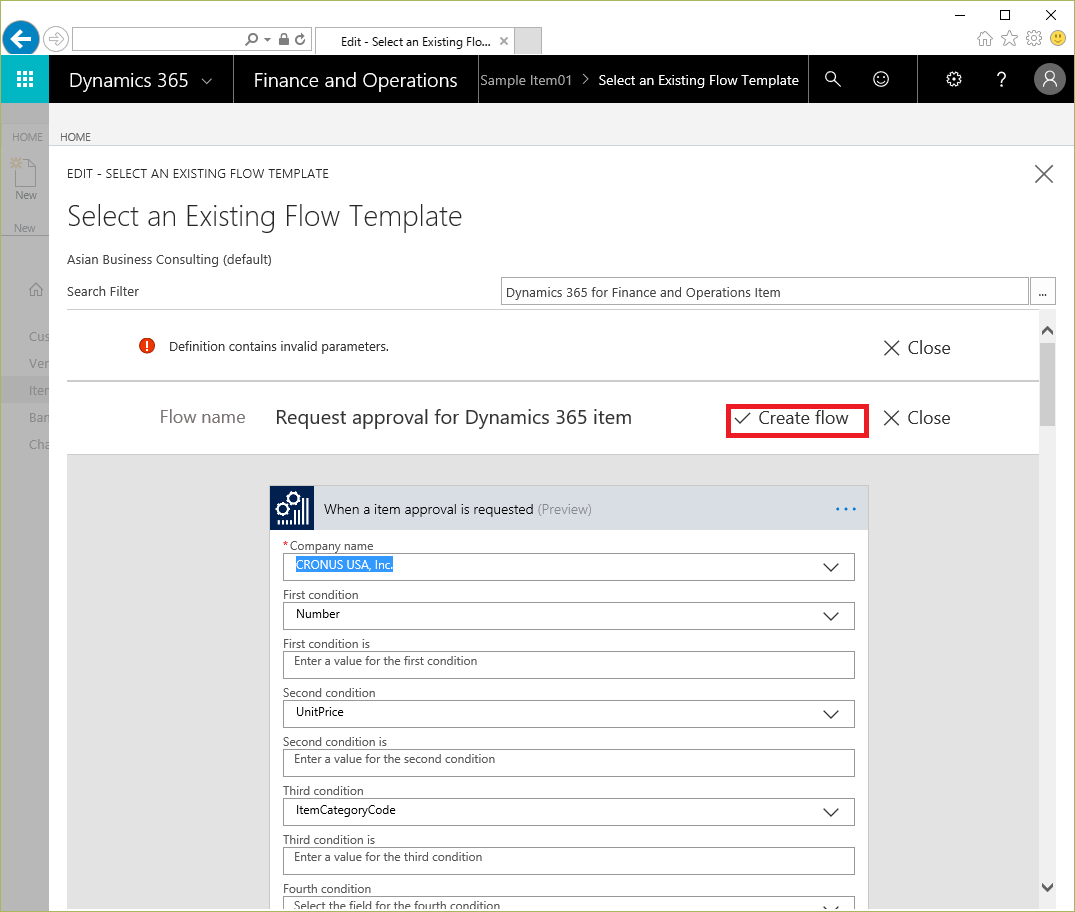Click the Second condition is input field
Screen dimensions: 1075x912
(x=568, y=763)
